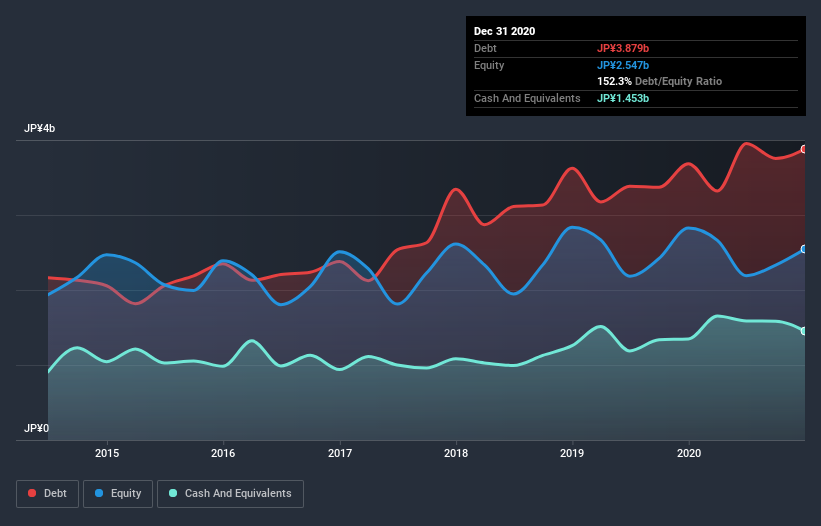The height and width of the screenshot is (526, 821).
Task: Toggle the Debt legend button
Action: pyautogui.click(x=47, y=494)
